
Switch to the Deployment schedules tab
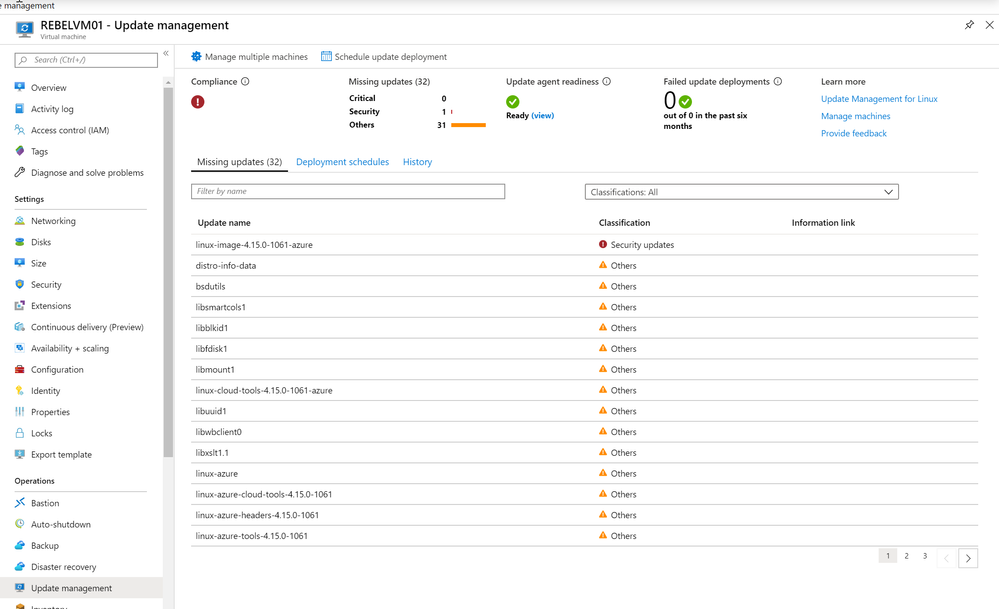(342, 162)
